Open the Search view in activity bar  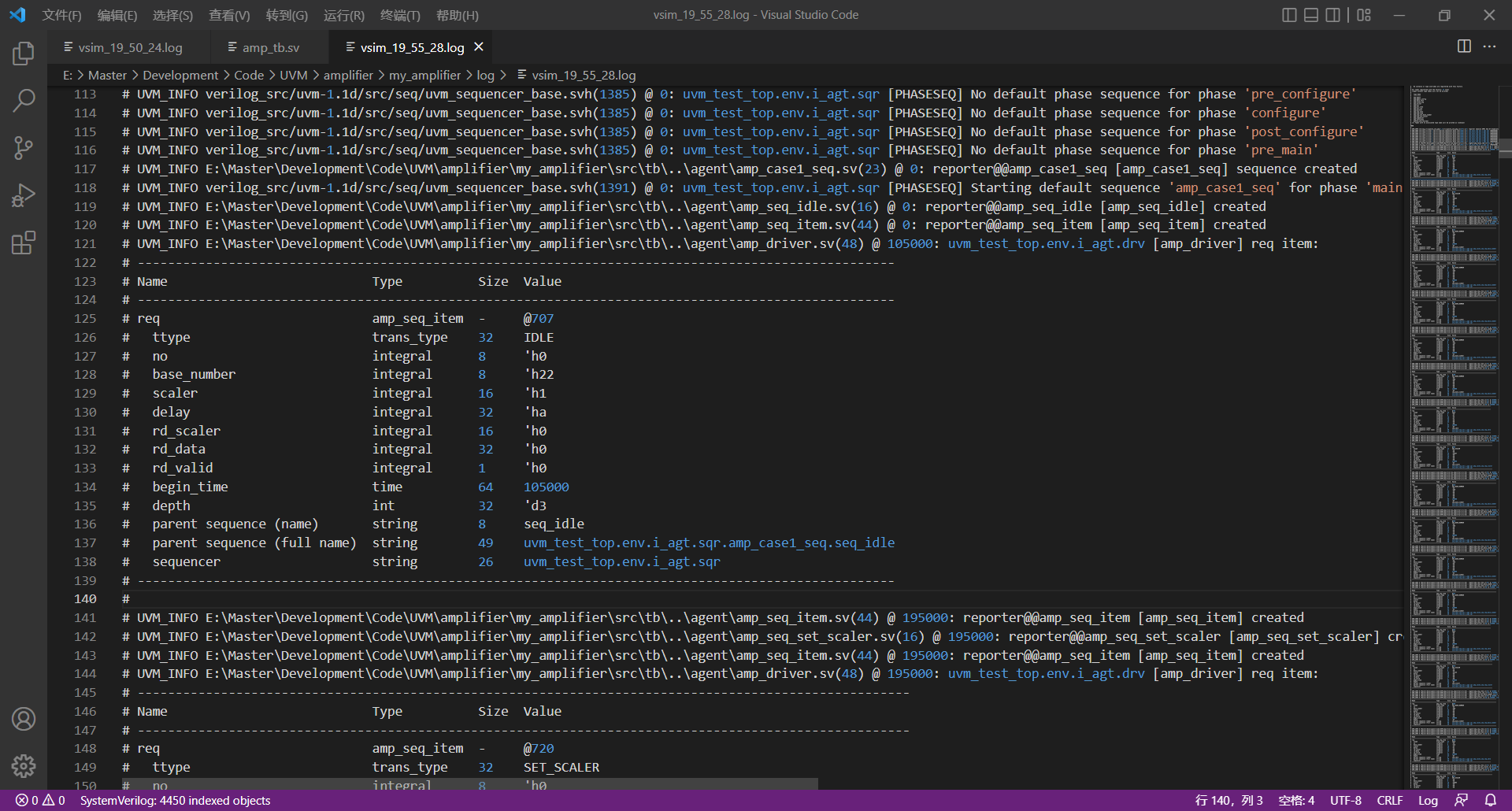click(x=24, y=101)
